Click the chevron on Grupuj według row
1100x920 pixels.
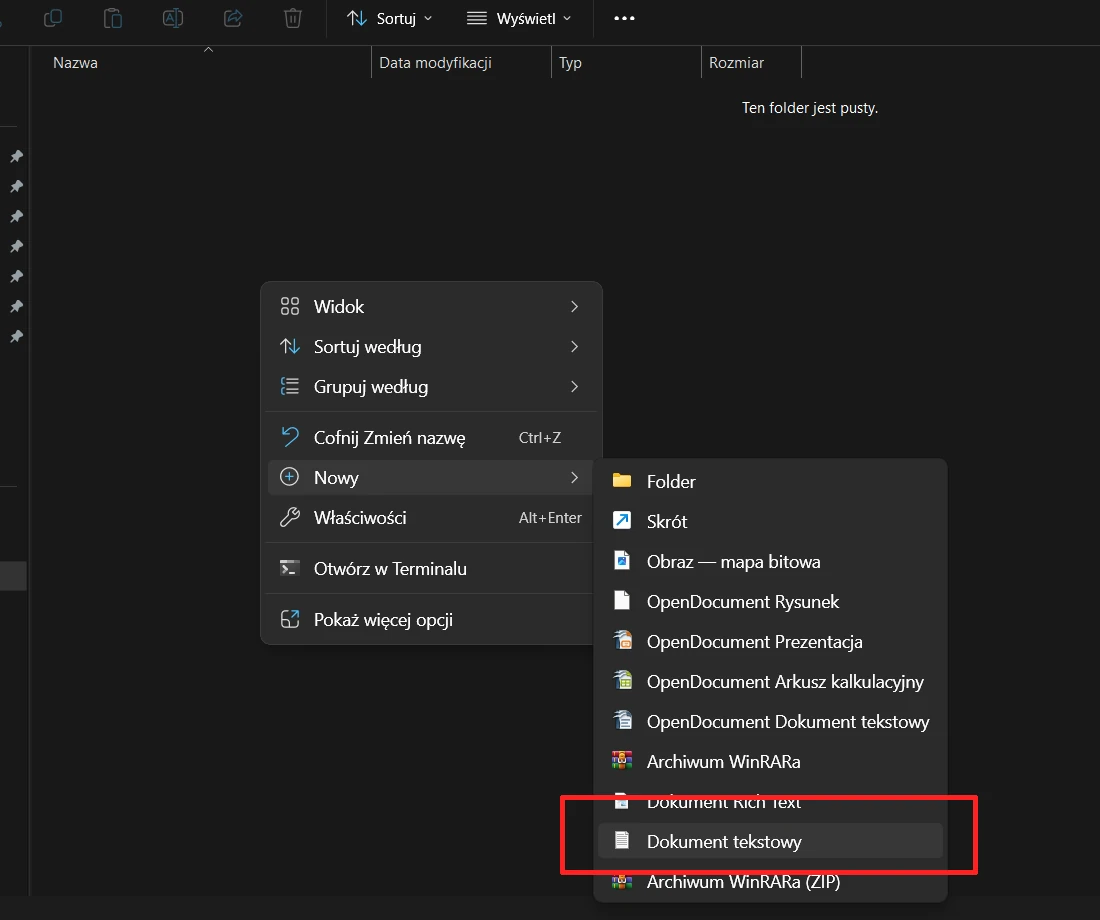pyautogui.click(x=575, y=387)
